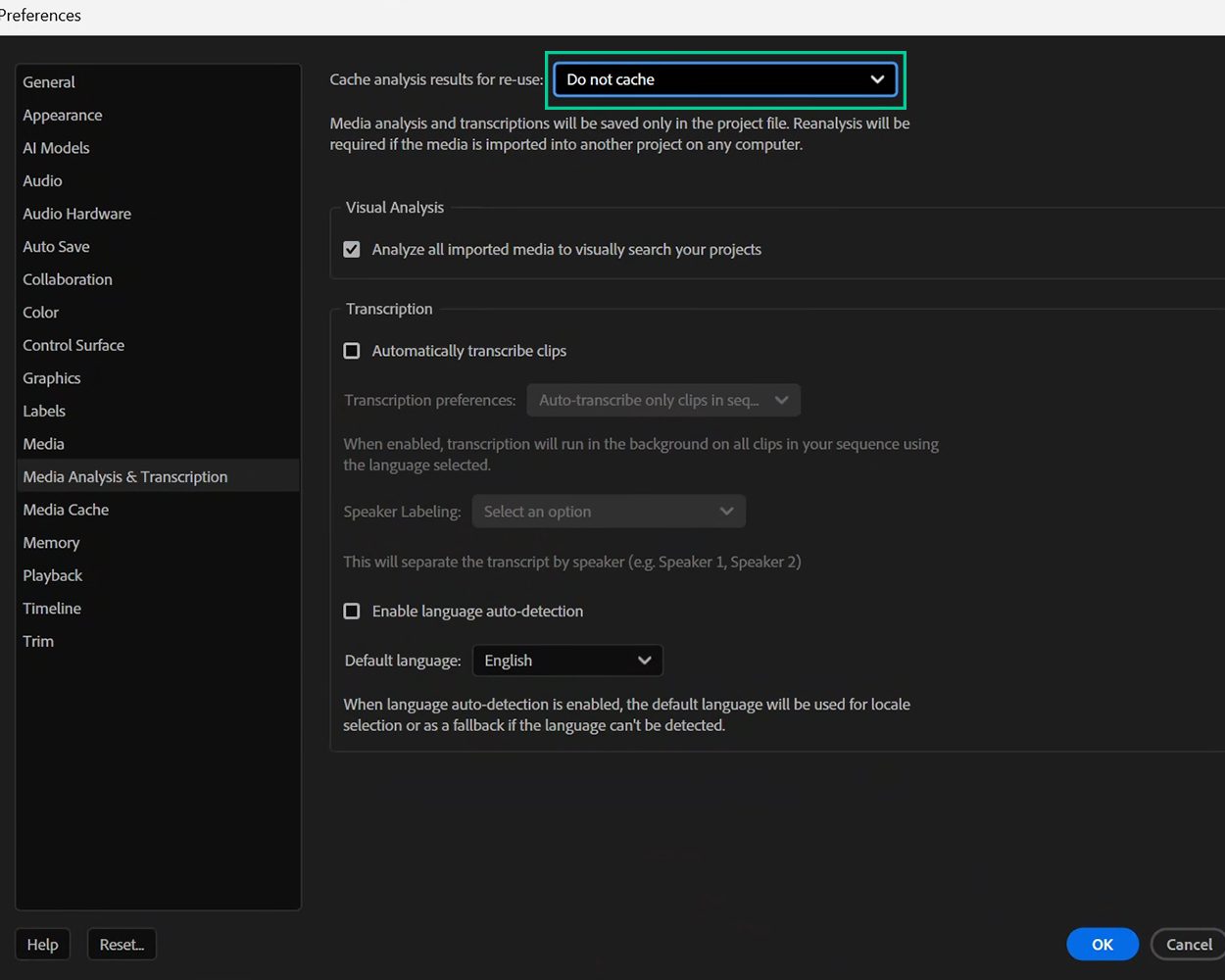Click the 'Default language:' label

point(403,661)
